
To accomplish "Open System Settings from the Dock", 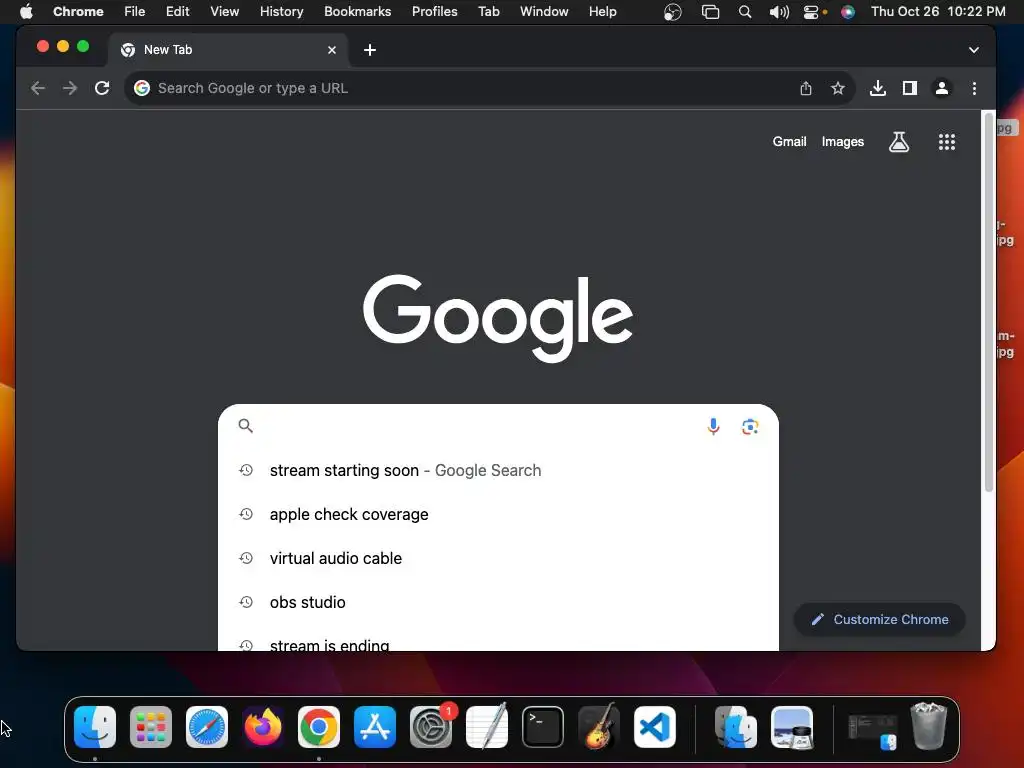I will [431, 727].
